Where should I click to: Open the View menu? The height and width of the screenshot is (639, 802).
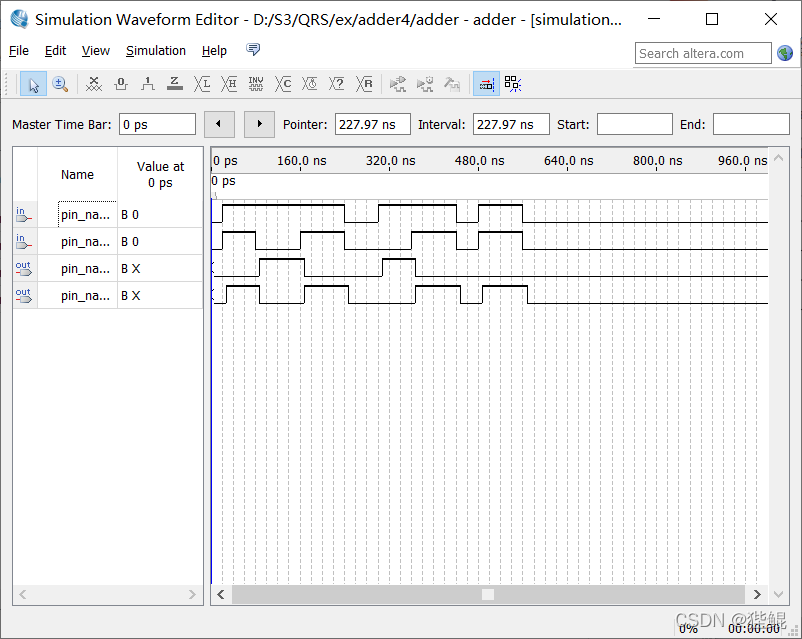coord(96,51)
